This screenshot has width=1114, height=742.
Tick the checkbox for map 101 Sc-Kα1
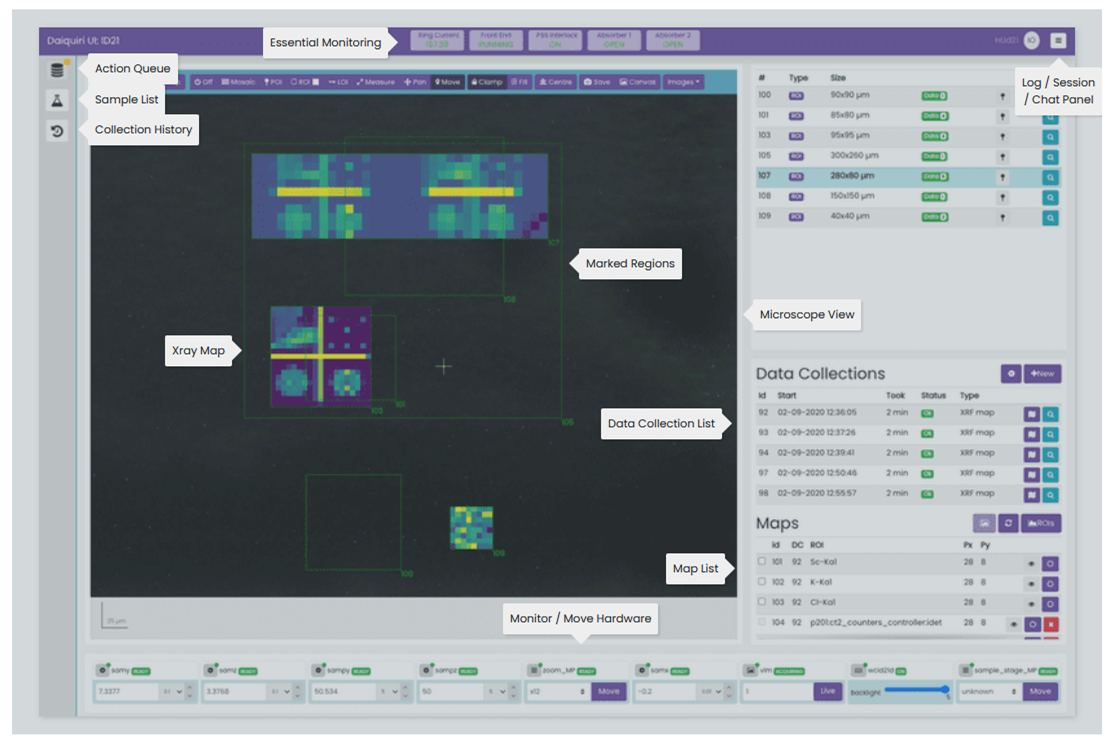(x=762, y=561)
